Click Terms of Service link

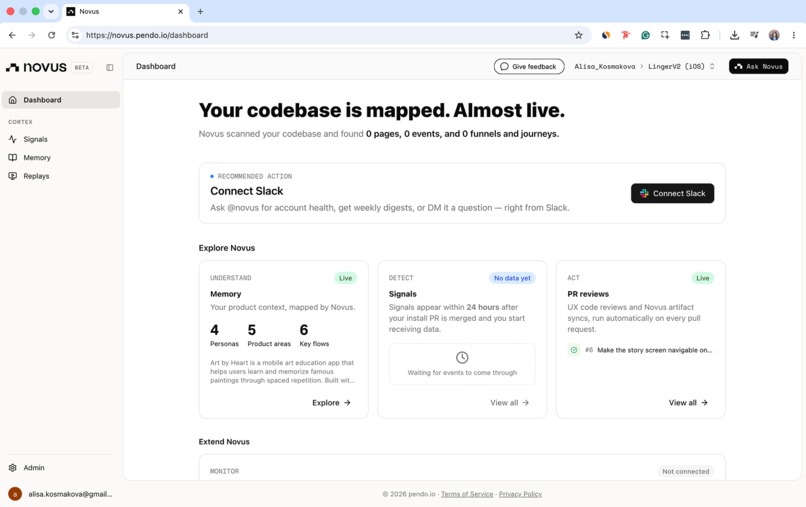coord(467,494)
